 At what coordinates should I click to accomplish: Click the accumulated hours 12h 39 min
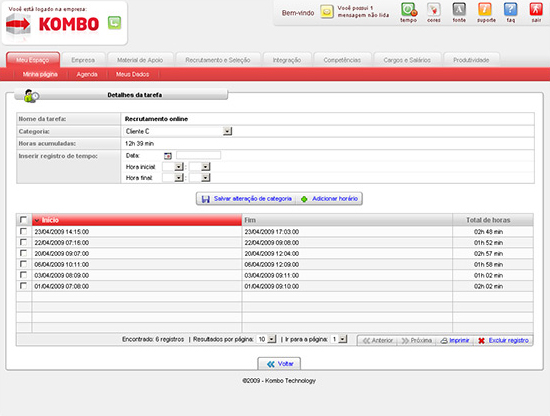140,143
